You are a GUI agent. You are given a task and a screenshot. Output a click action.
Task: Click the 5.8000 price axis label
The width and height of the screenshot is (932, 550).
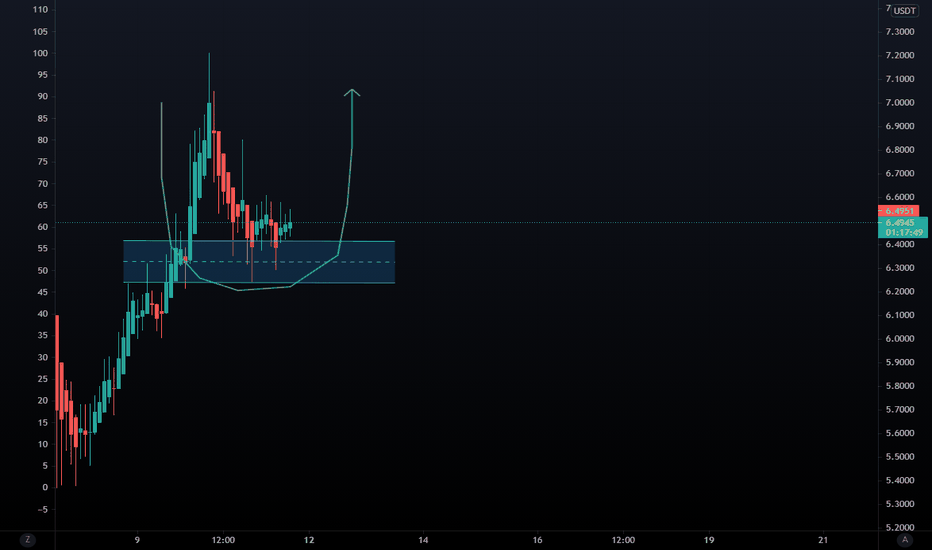[900, 386]
